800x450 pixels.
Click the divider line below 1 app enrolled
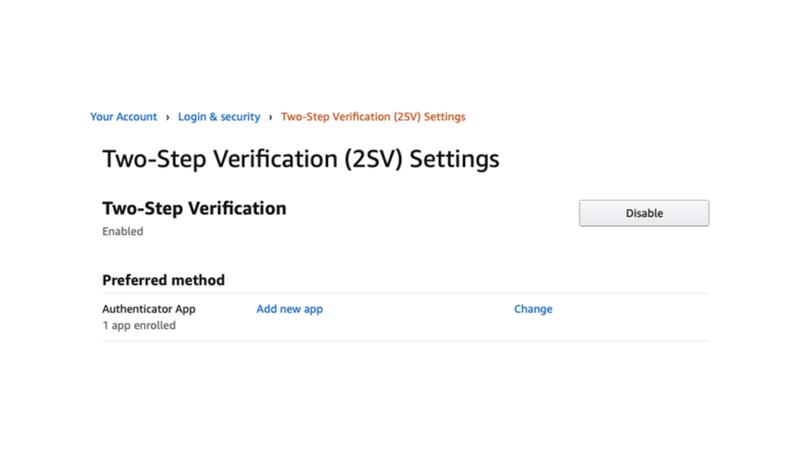pos(405,341)
